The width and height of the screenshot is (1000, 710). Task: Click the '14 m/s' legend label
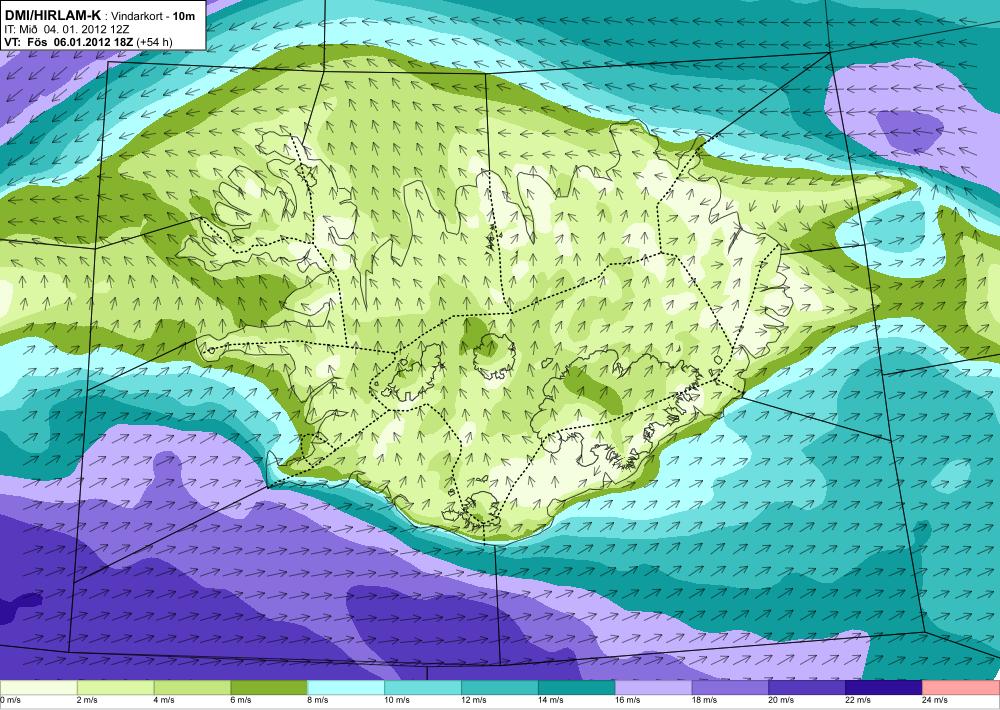coord(550,700)
